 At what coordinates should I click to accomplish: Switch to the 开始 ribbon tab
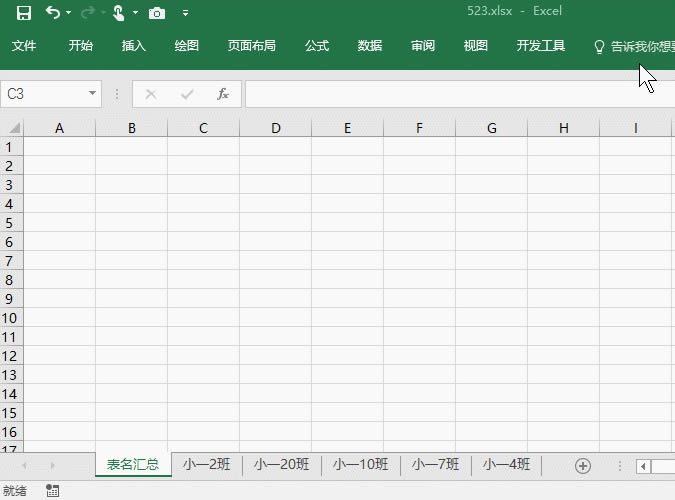click(x=81, y=46)
